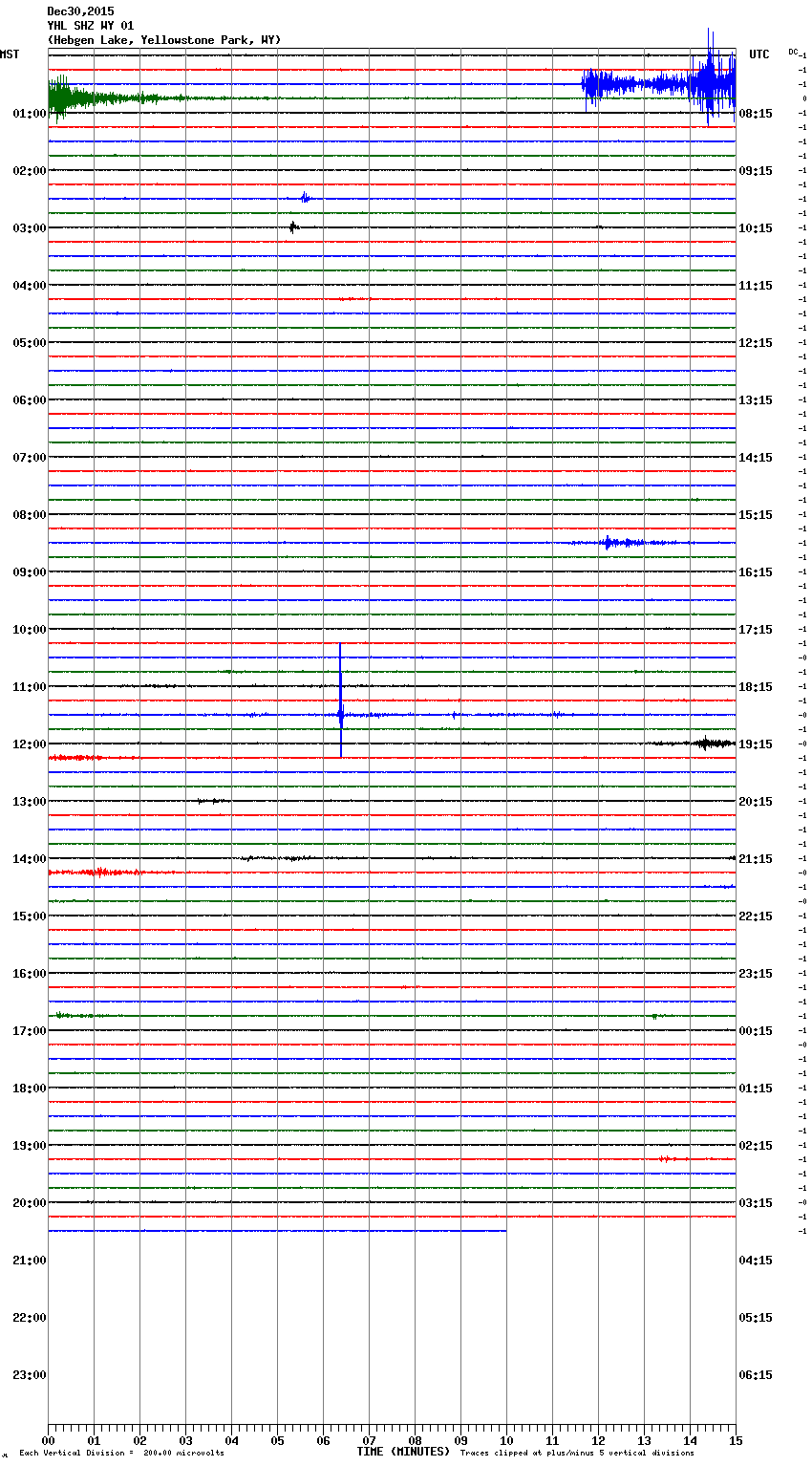Select the 01:00 MST hour label
Viewport: 812px width, 1466px height.
pos(30,114)
